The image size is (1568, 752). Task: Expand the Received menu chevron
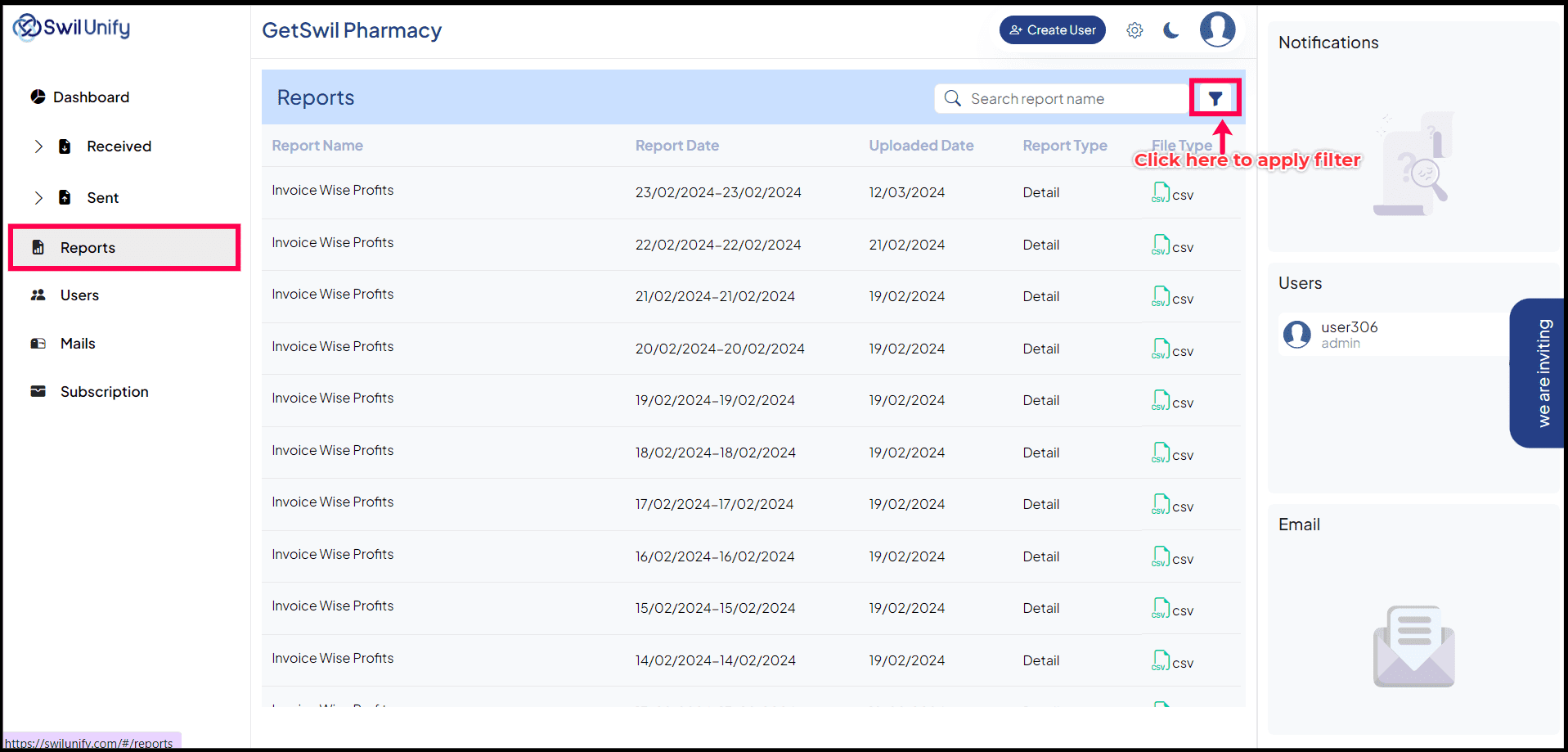click(38, 146)
